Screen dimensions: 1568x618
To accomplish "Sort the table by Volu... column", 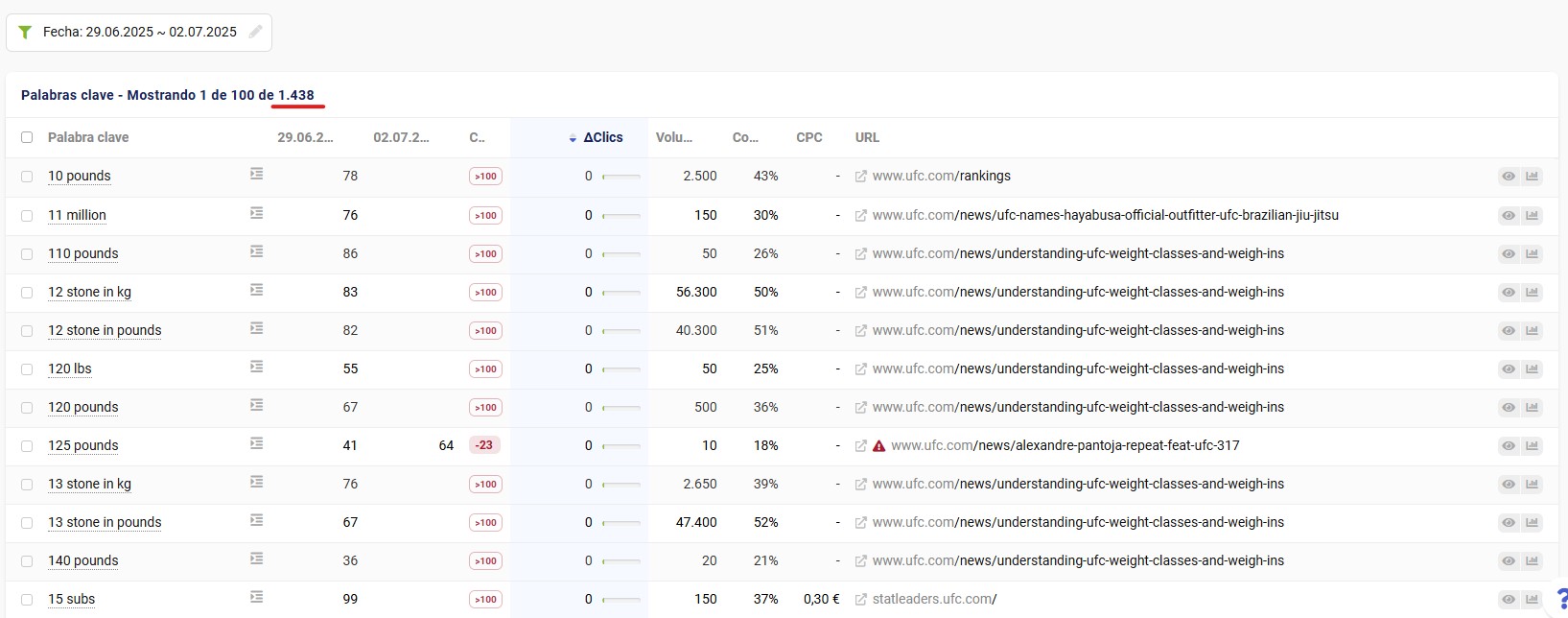I will coord(673,137).
